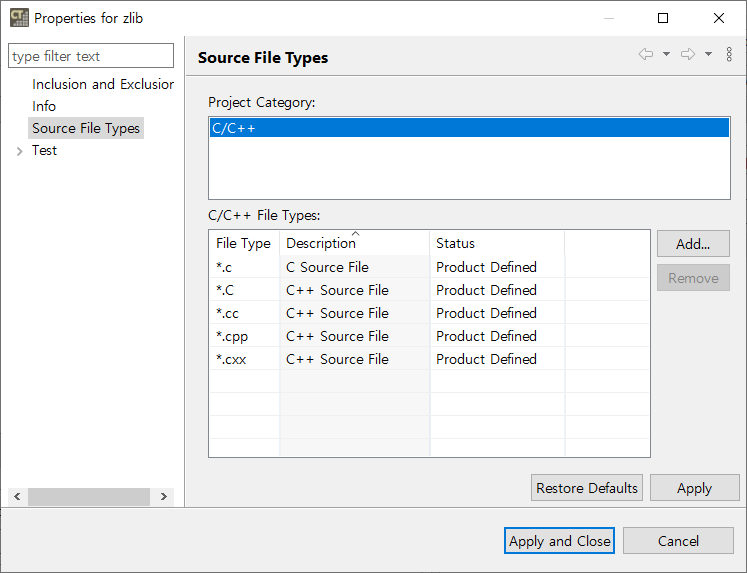Open the three-dot view menu icon
This screenshot has width=747, height=573.
point(729,55)
